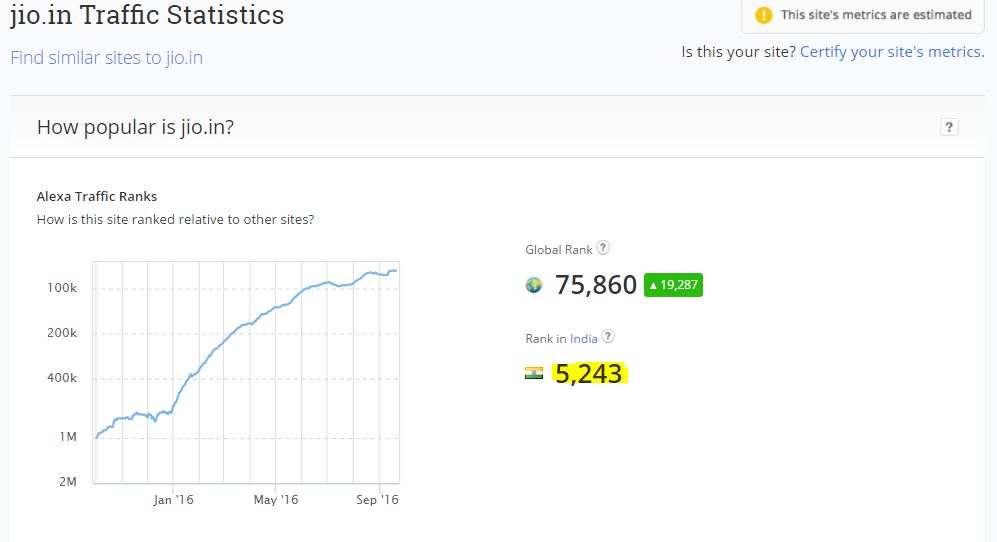This screenshot has height=542, width=997.
Task: Click the 100k rank axis label
Action: 62,288
